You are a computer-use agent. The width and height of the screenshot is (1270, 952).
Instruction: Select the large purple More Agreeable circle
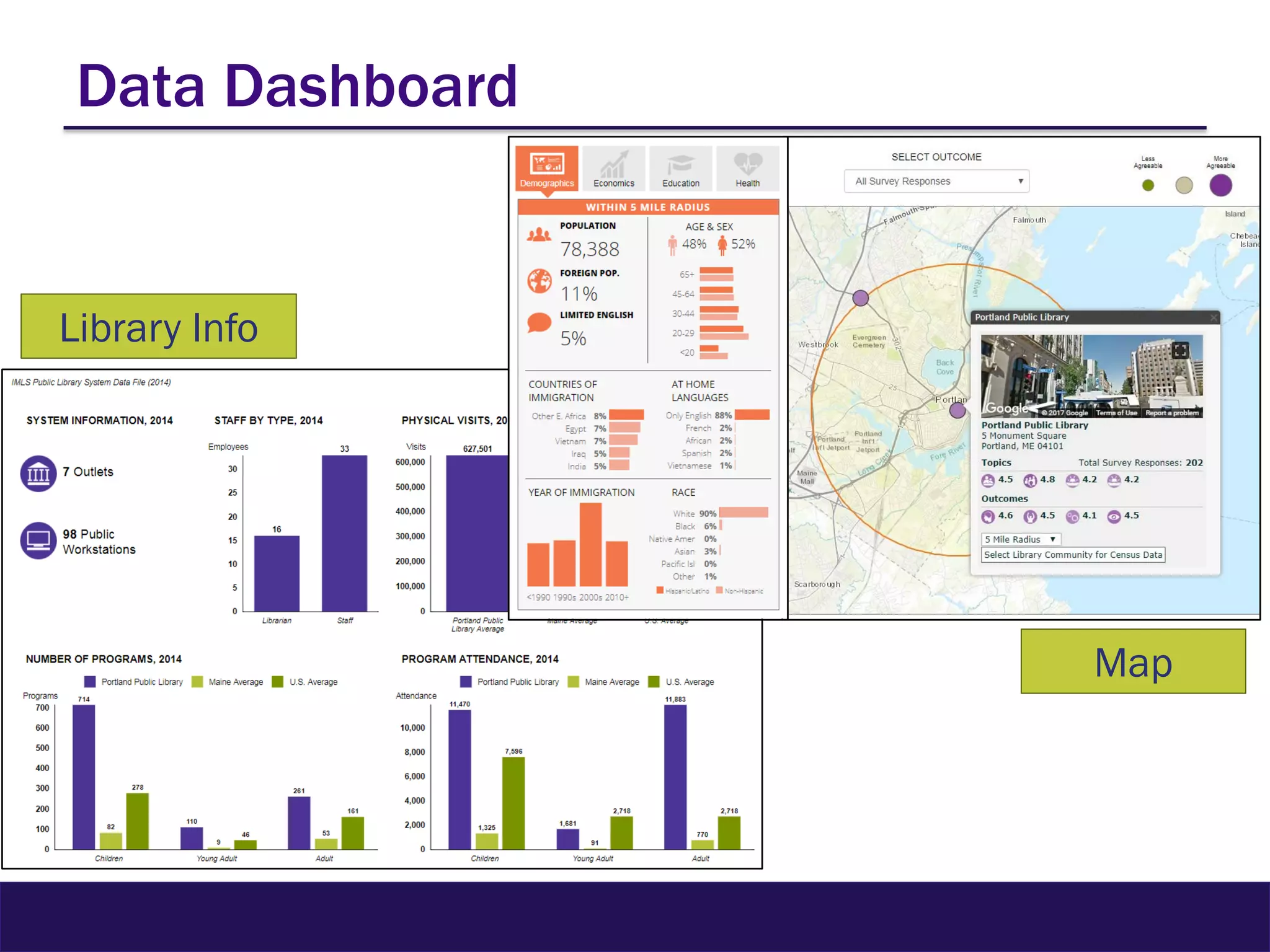[x=1220, y=185]
